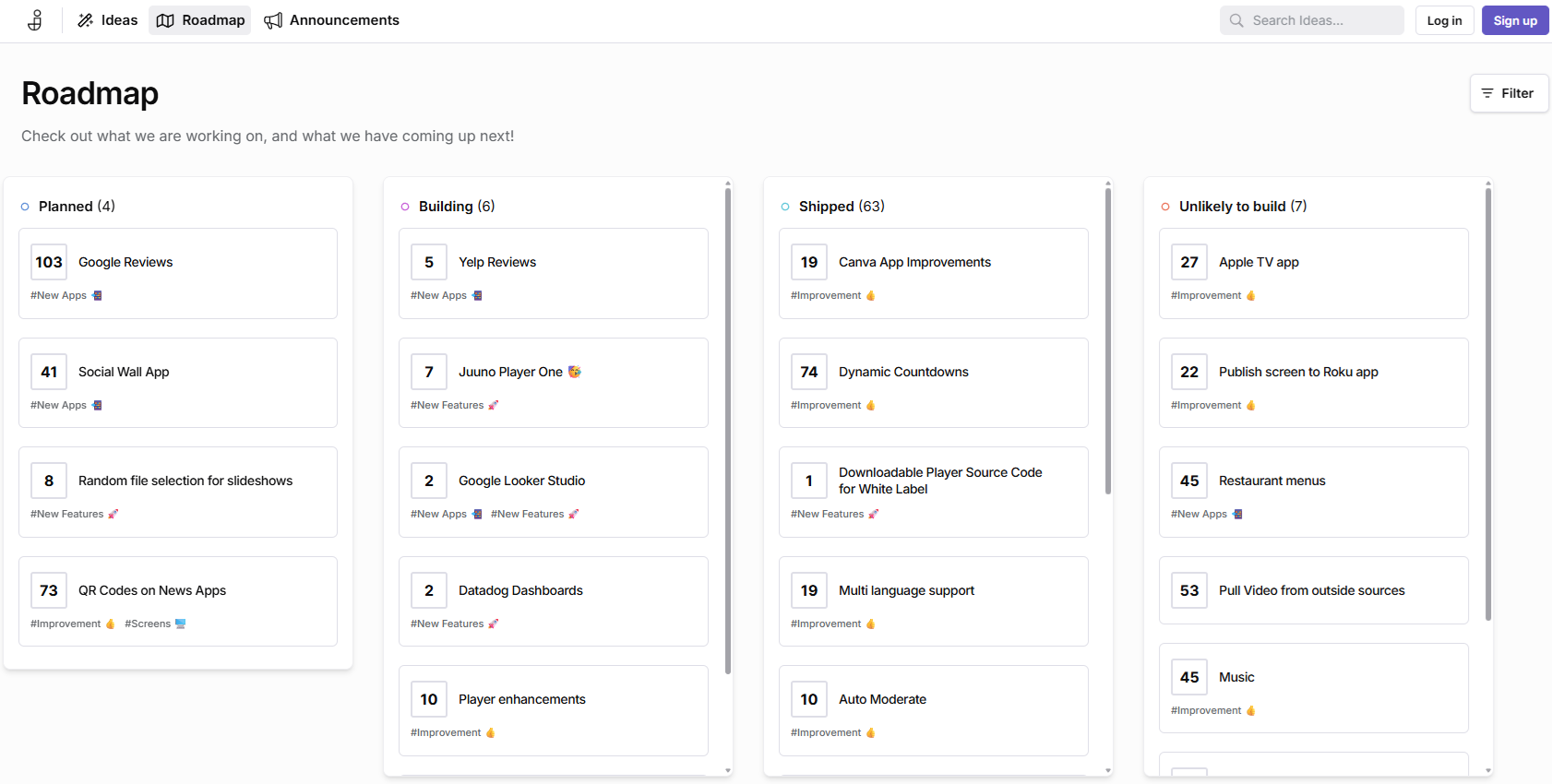Click vote count 19 on Canva App Improvements
This screenshot has height=784, width=1552.
coord(809,262)
